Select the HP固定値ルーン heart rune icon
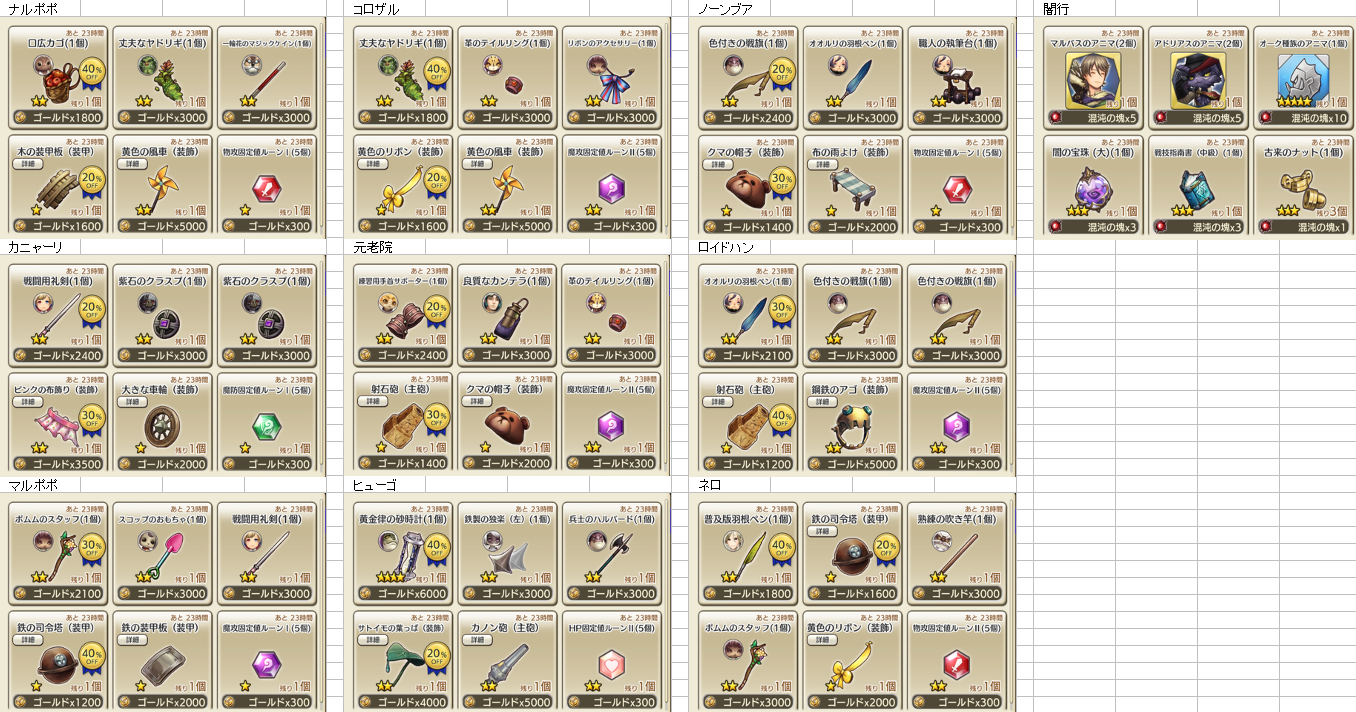This screenshot has height=712, width=1356. [610, 663]
